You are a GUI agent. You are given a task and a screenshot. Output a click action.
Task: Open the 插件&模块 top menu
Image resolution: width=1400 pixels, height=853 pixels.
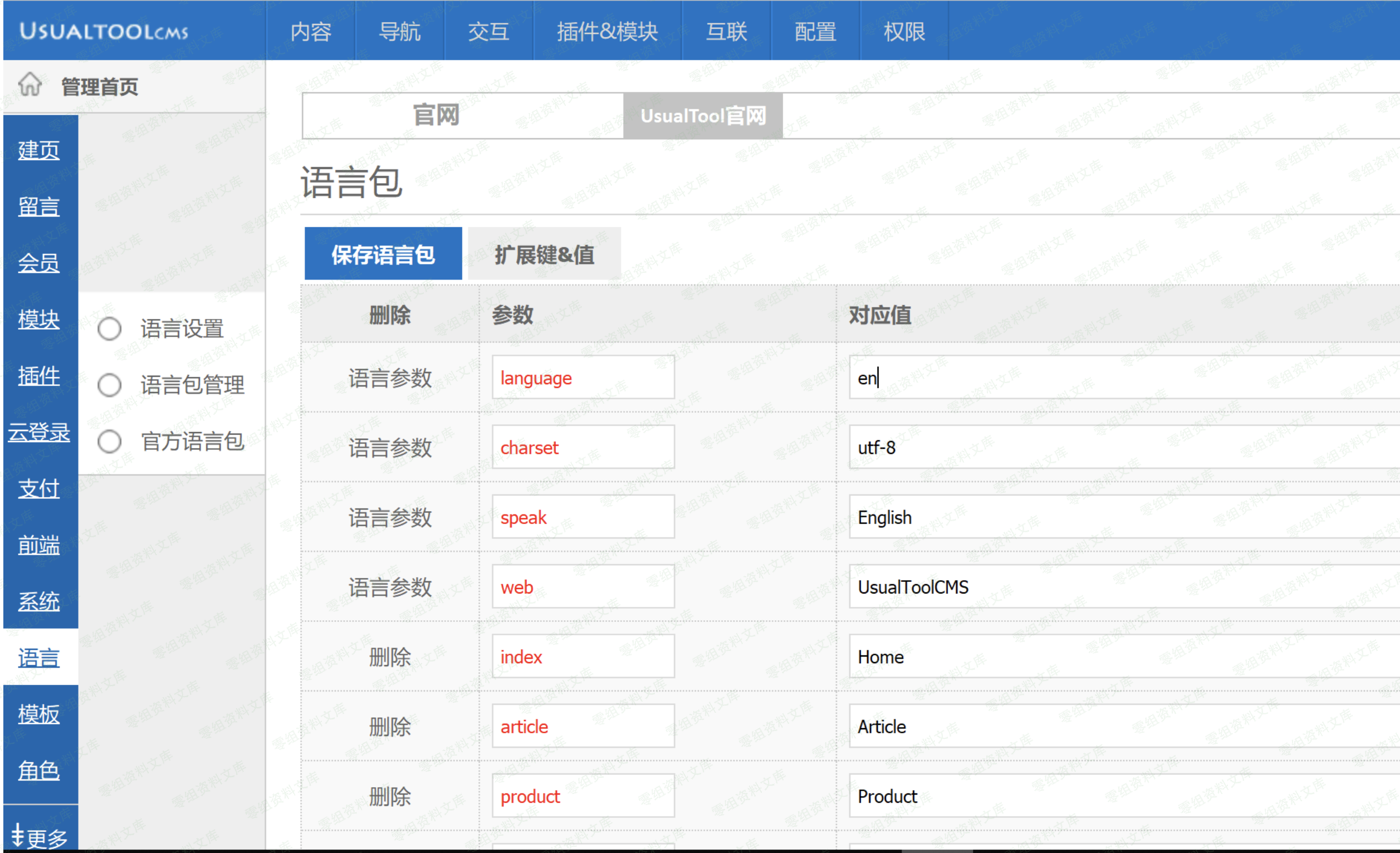607,31
